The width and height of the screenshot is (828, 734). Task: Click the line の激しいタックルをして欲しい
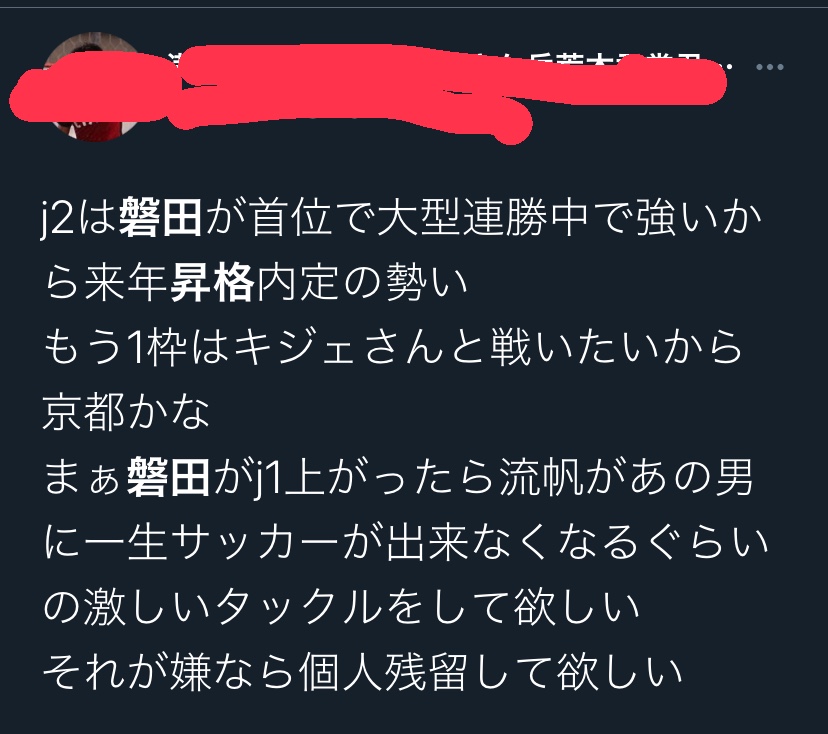342,607
